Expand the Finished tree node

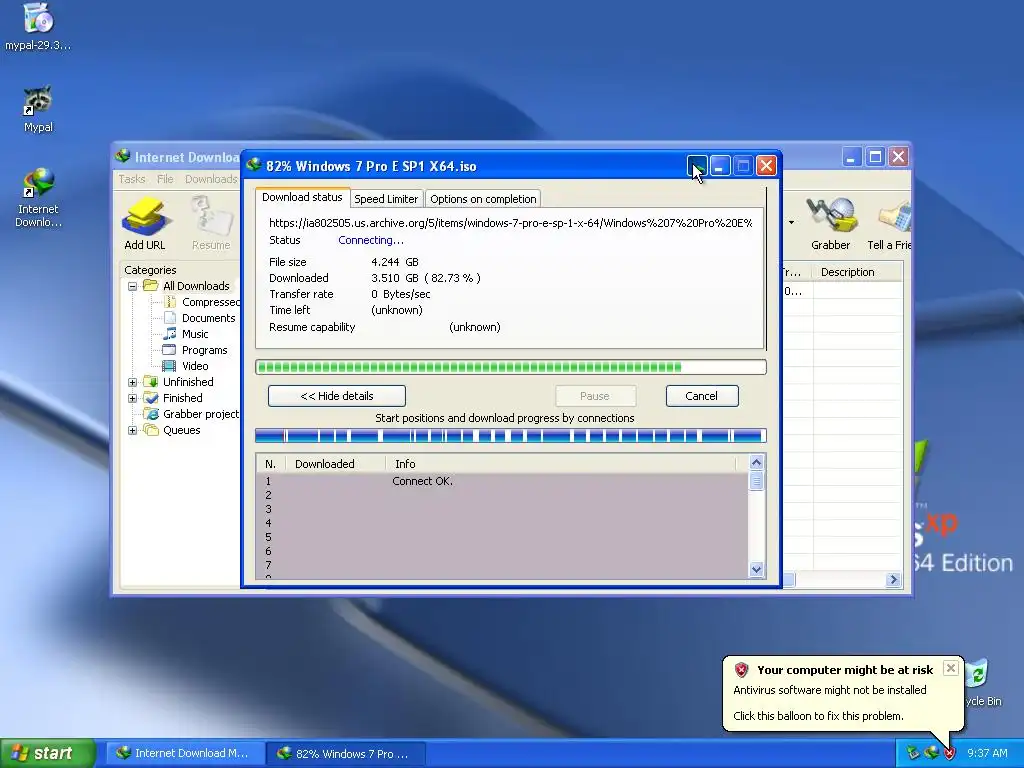pyautogui.click(x=133, y=398)
